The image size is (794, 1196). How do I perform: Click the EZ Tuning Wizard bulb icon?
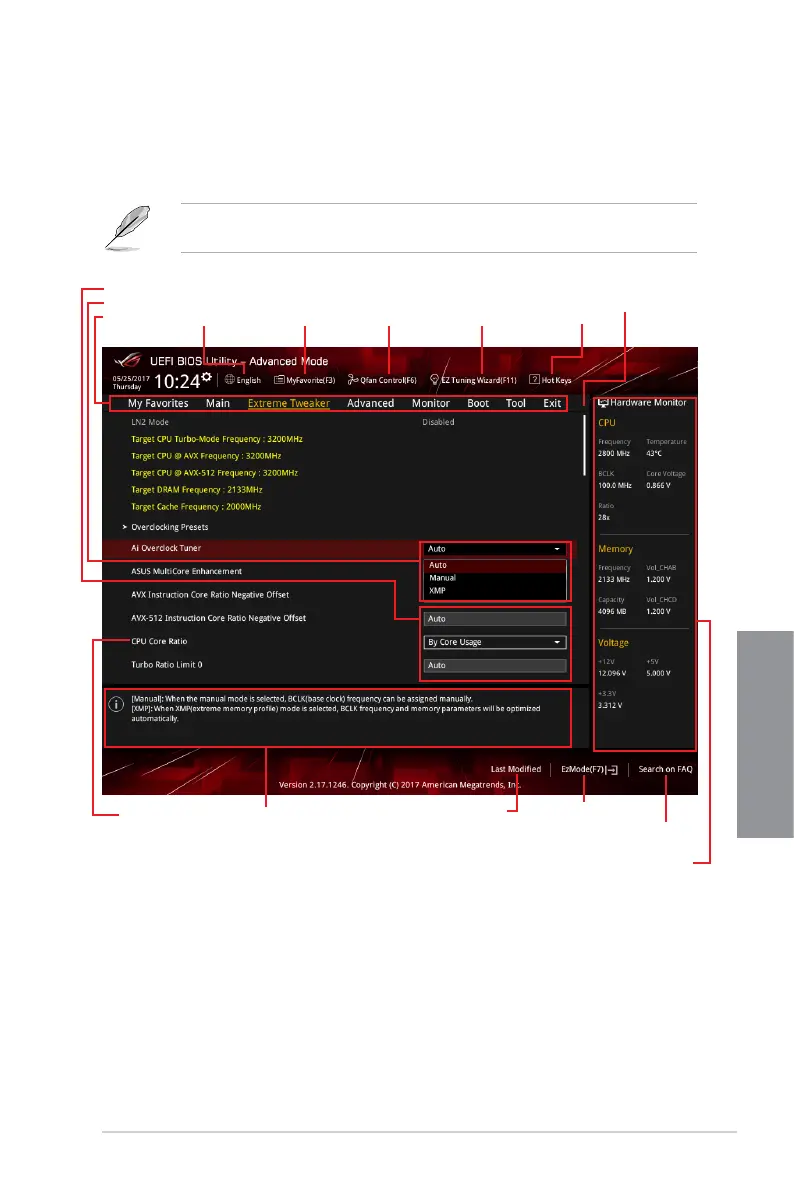tap(435, 380)
